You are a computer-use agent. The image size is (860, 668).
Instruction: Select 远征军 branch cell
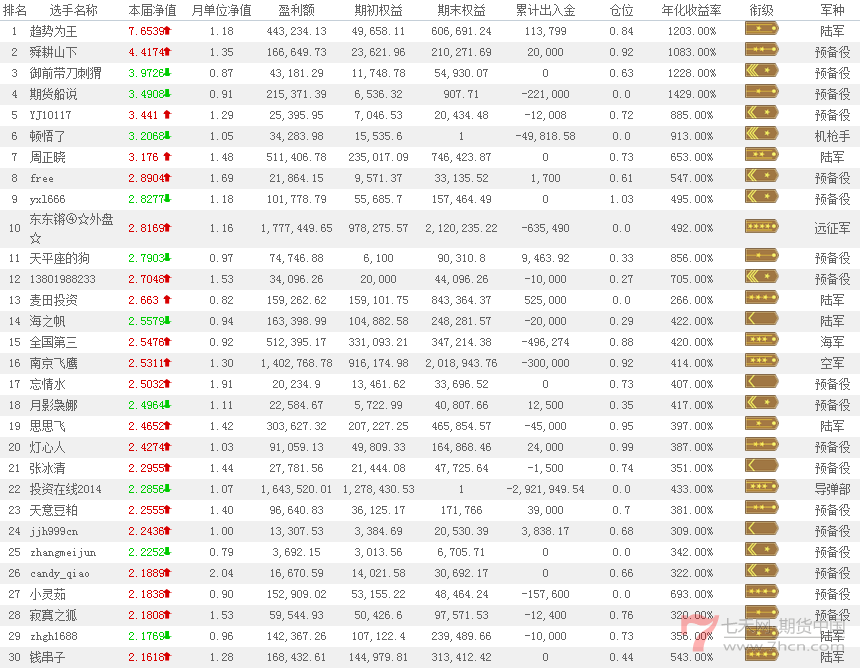click(x=832, y=228)
